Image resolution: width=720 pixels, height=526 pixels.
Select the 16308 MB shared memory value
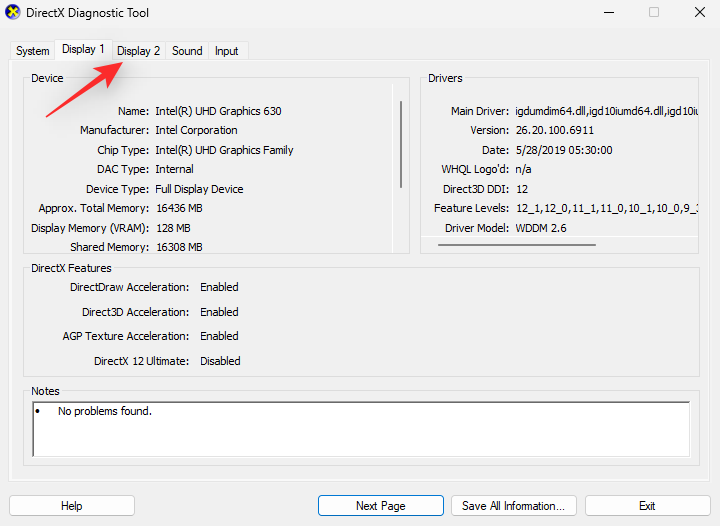(x=180, y=247)
